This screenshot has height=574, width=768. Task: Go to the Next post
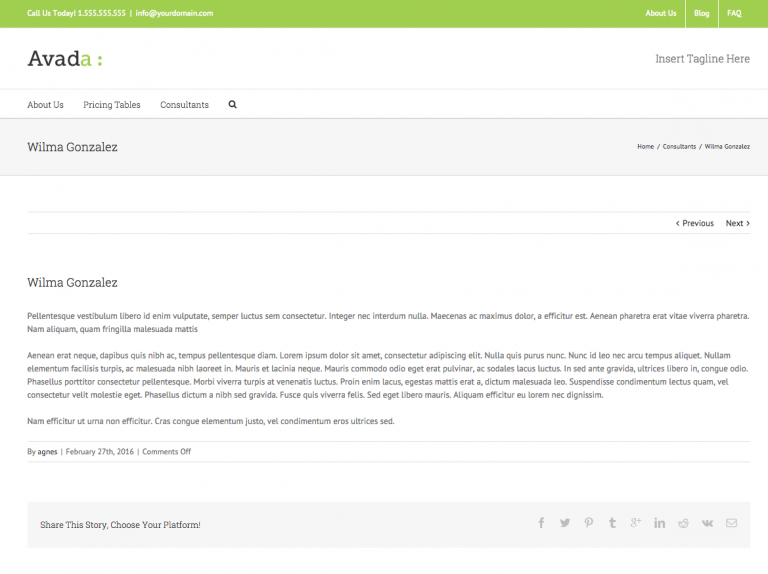point(738,223)
